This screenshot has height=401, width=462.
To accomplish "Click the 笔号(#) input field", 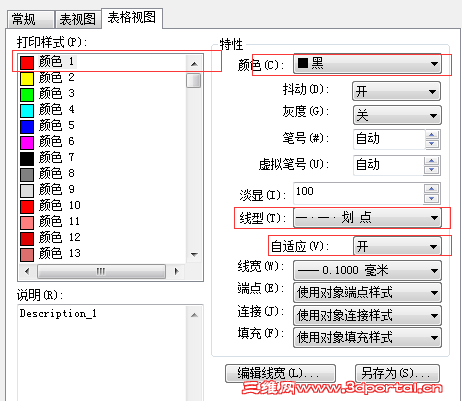I will click(389, 139).
